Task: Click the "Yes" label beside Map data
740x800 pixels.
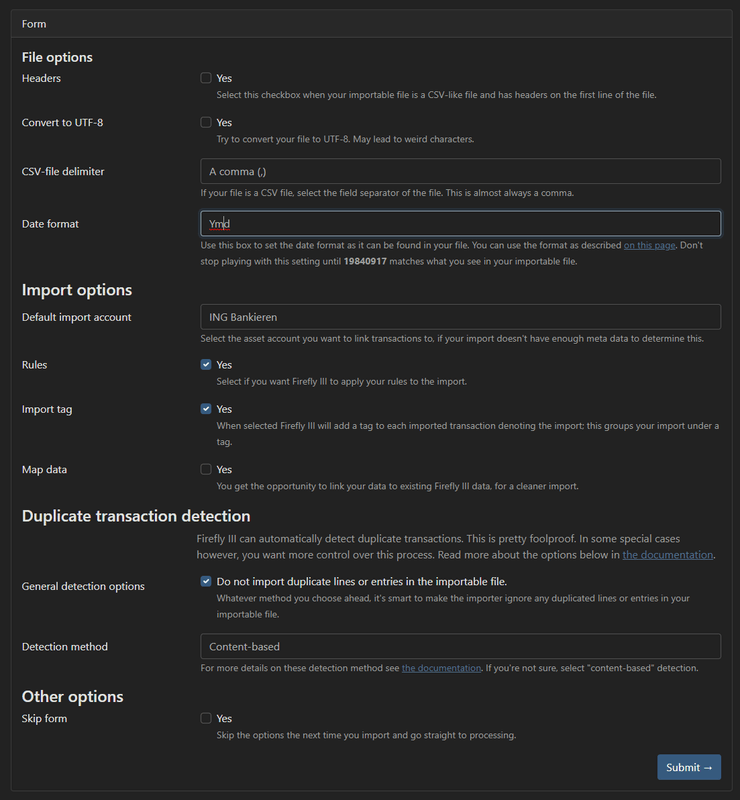Action: click(x=224, y=469)
